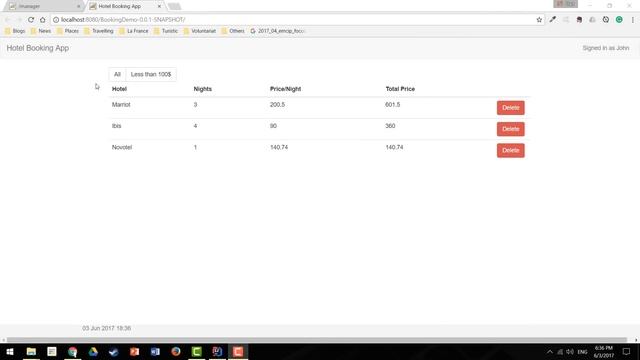Screen dimensions: 640x360
Task: Click the Nights column header
Action: (202, 89)
